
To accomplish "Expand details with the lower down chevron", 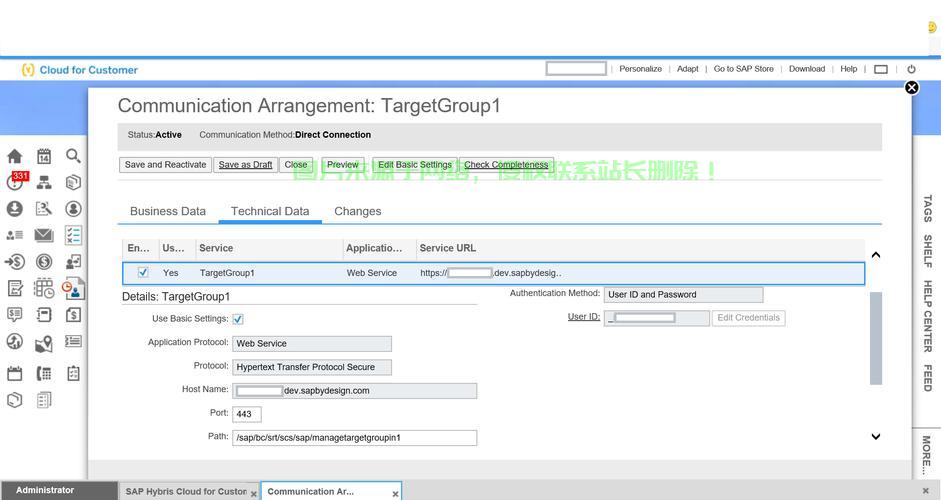I will [x=875, y=437].
